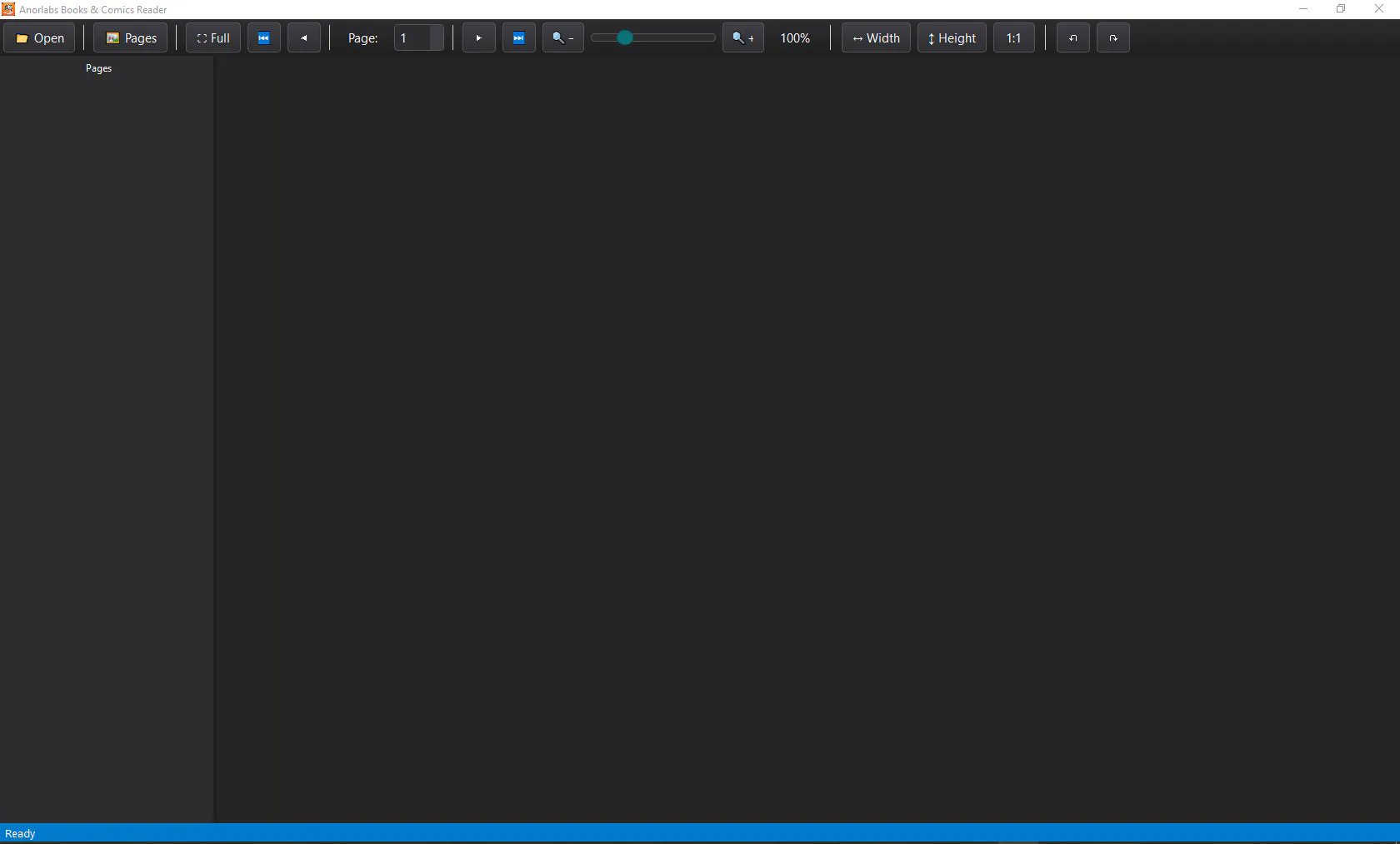Switch to Full screen mode
1400x844 pixels.
[x=213, y=38]
